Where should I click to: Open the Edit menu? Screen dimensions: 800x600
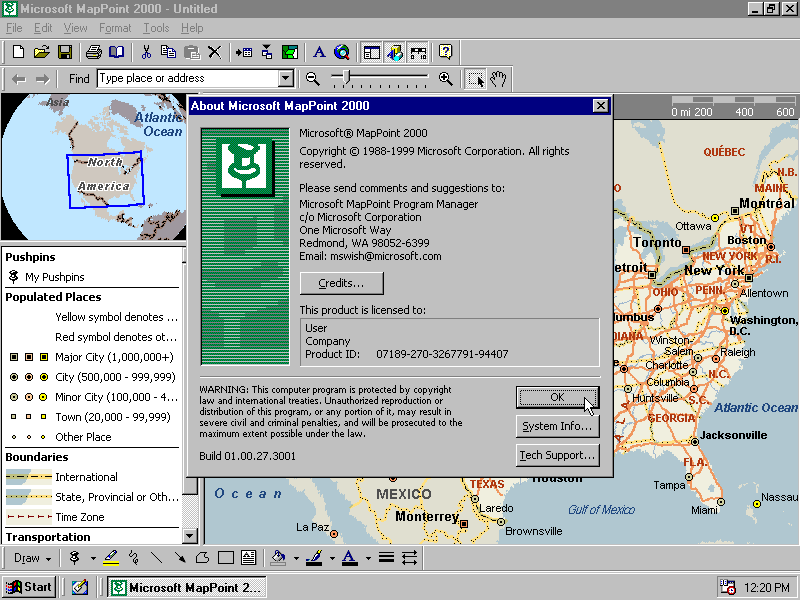(43, 28)
